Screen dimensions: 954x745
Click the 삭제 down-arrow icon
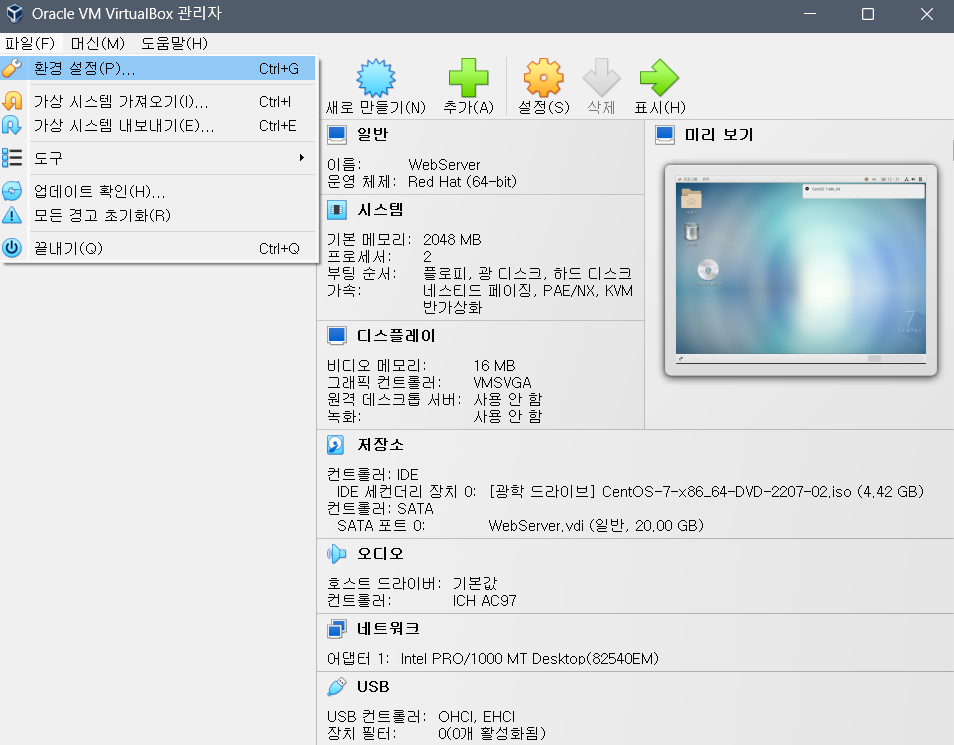[601, 78]
